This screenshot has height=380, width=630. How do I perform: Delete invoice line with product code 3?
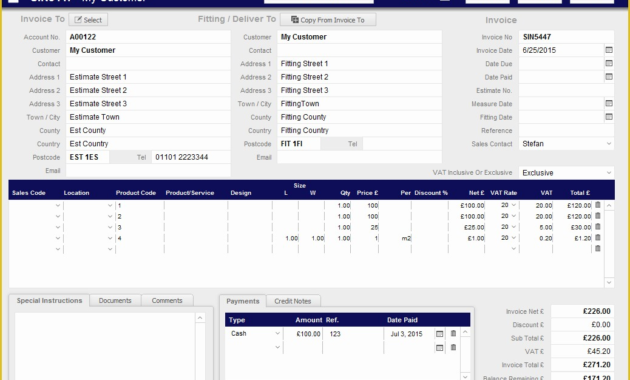click(598, 227)
